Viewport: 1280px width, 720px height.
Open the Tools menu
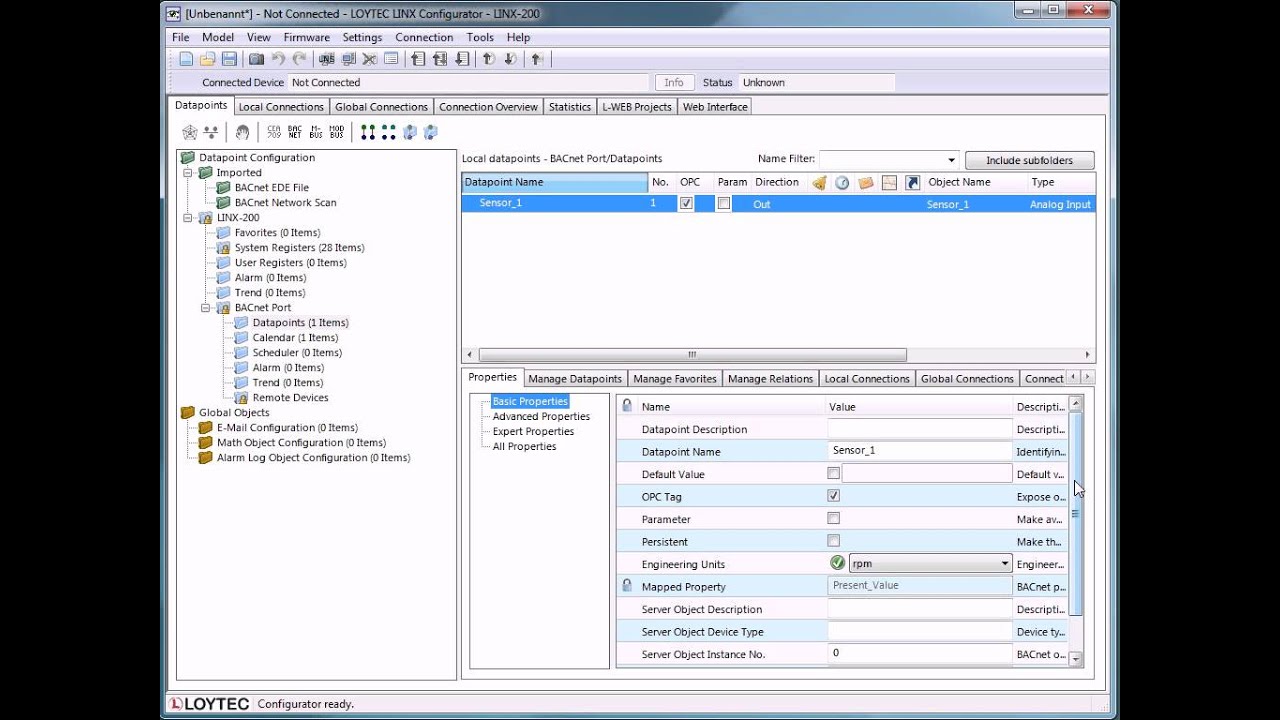480,37
